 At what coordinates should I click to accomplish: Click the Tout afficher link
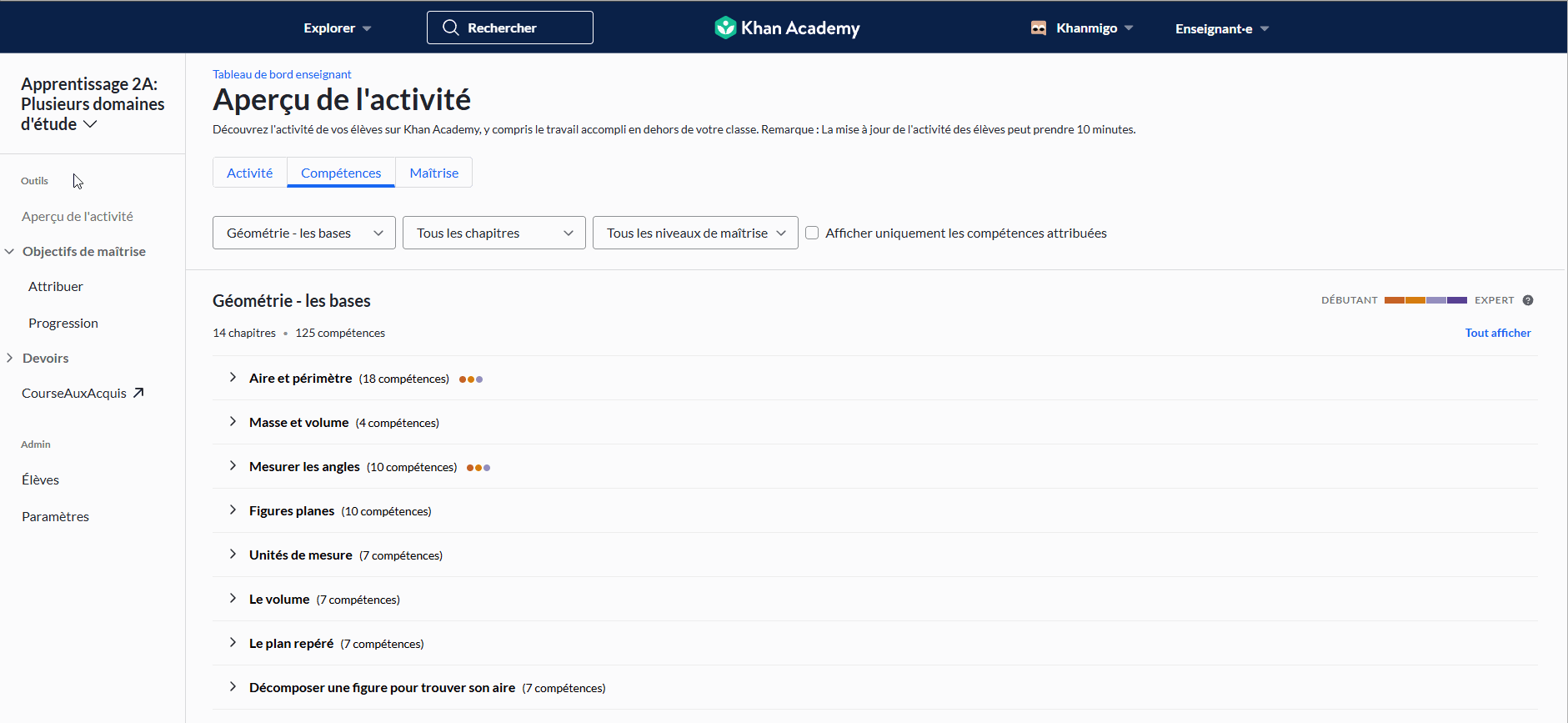coord(1498,333)
